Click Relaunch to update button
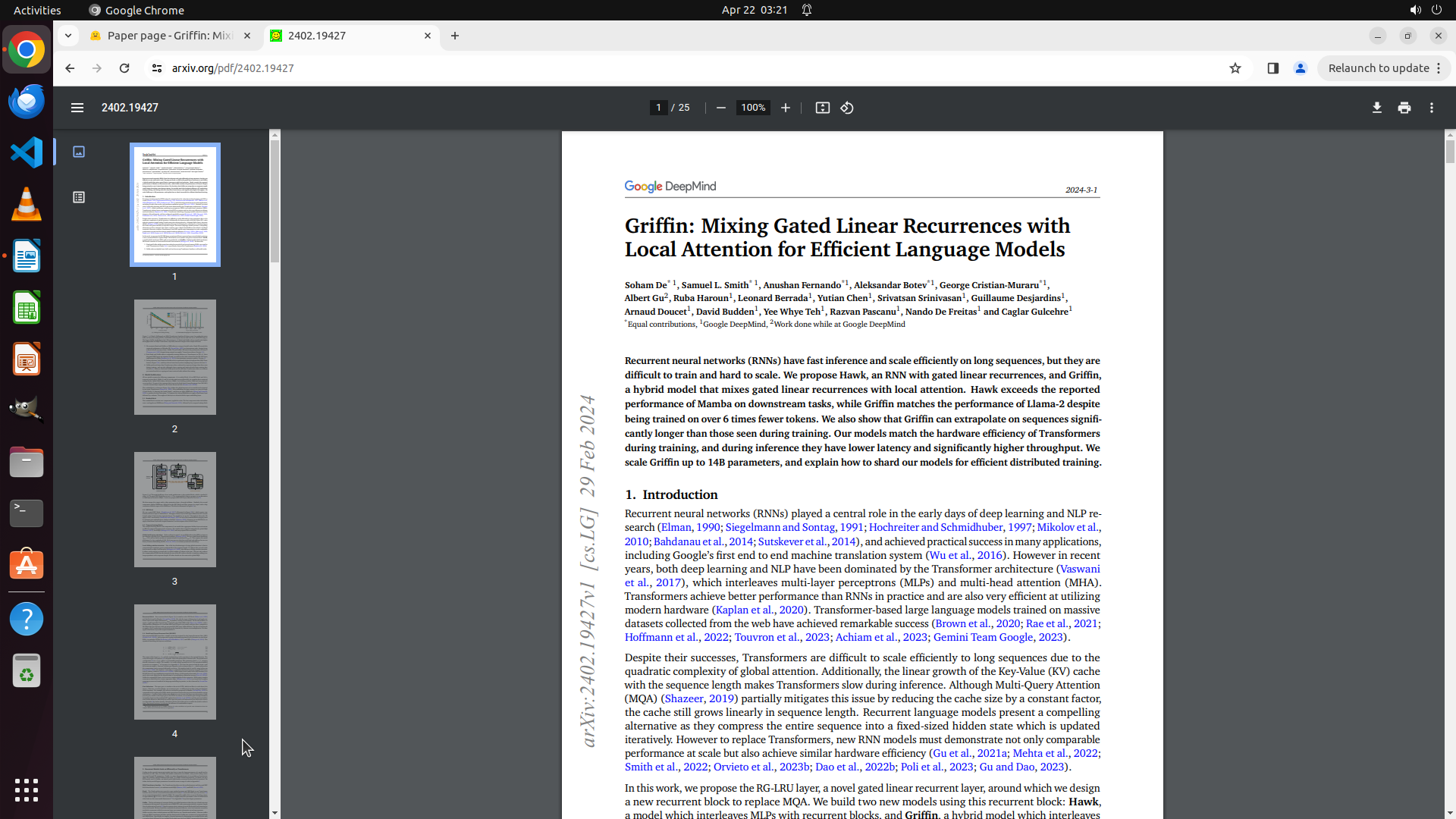 pyautogui.click(x=1378, y=68)
